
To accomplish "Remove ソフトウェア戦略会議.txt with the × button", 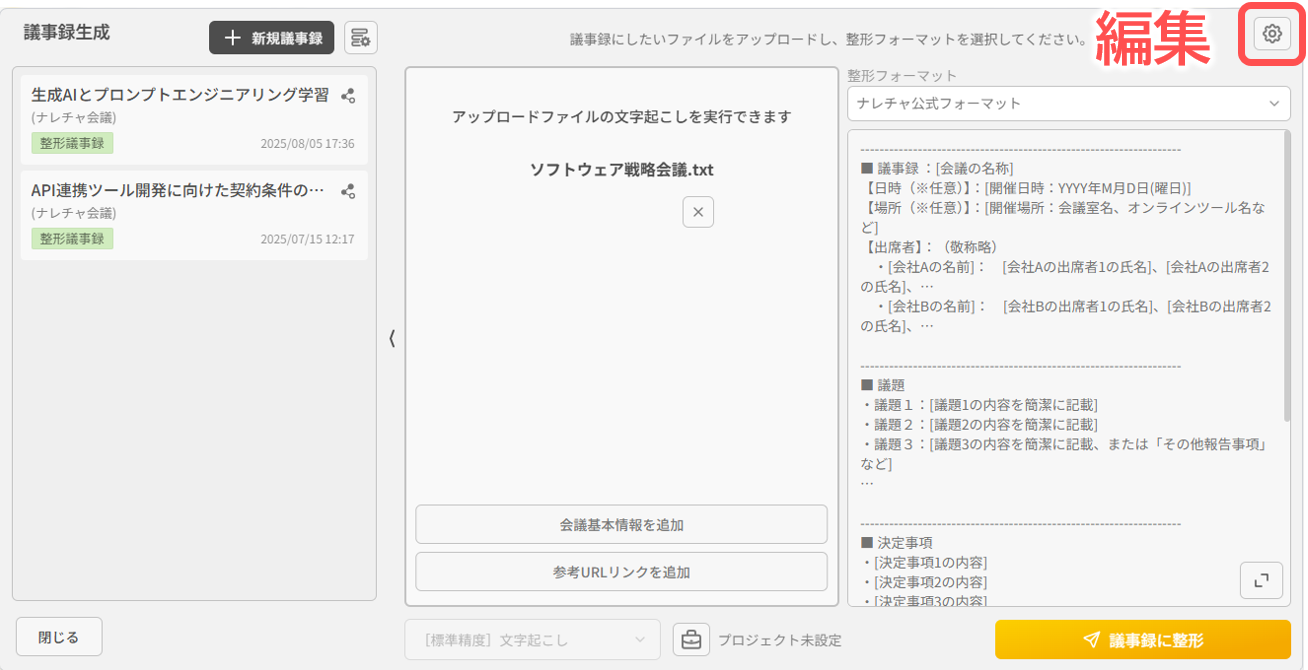I will coord(698,212).
